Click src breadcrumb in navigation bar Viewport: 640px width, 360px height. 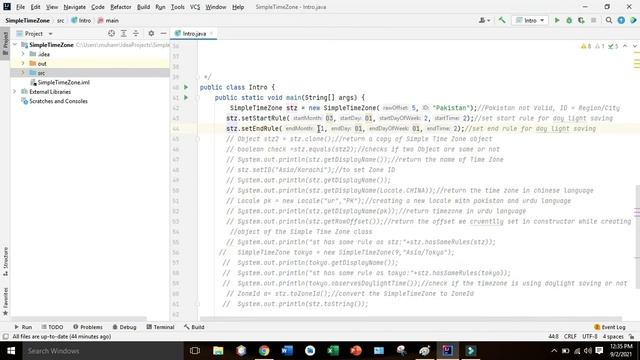(60, 20)
